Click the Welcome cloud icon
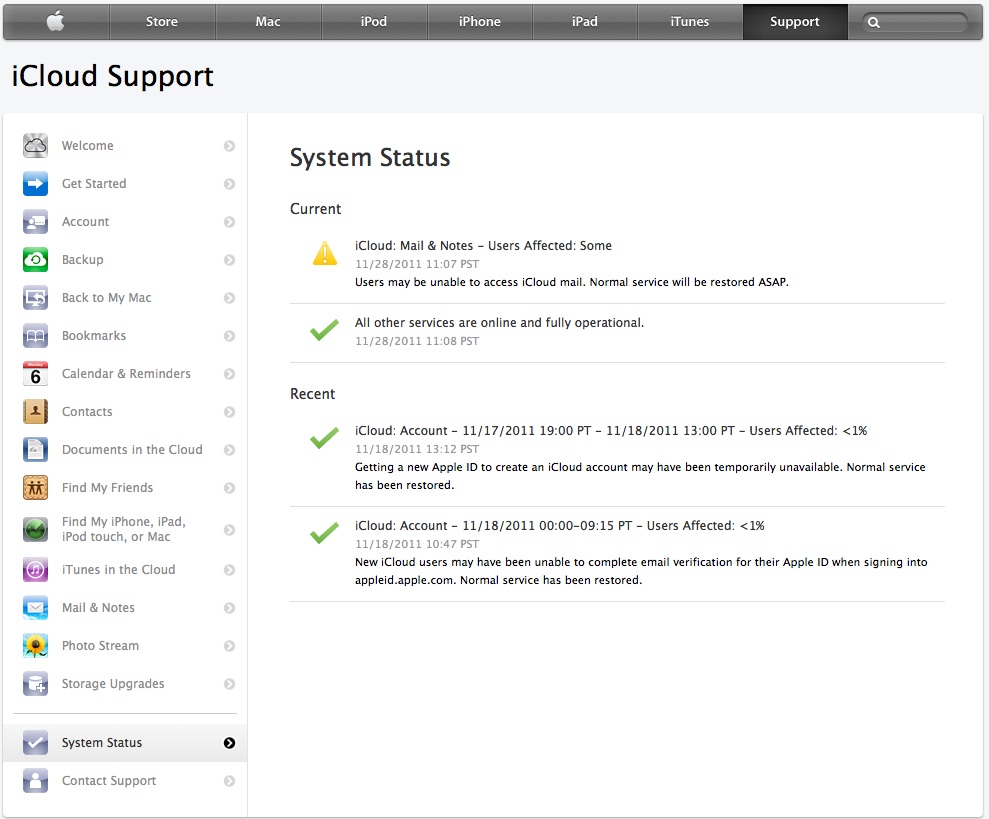Viewport: 989px width, 819px height. click(35, 146)
